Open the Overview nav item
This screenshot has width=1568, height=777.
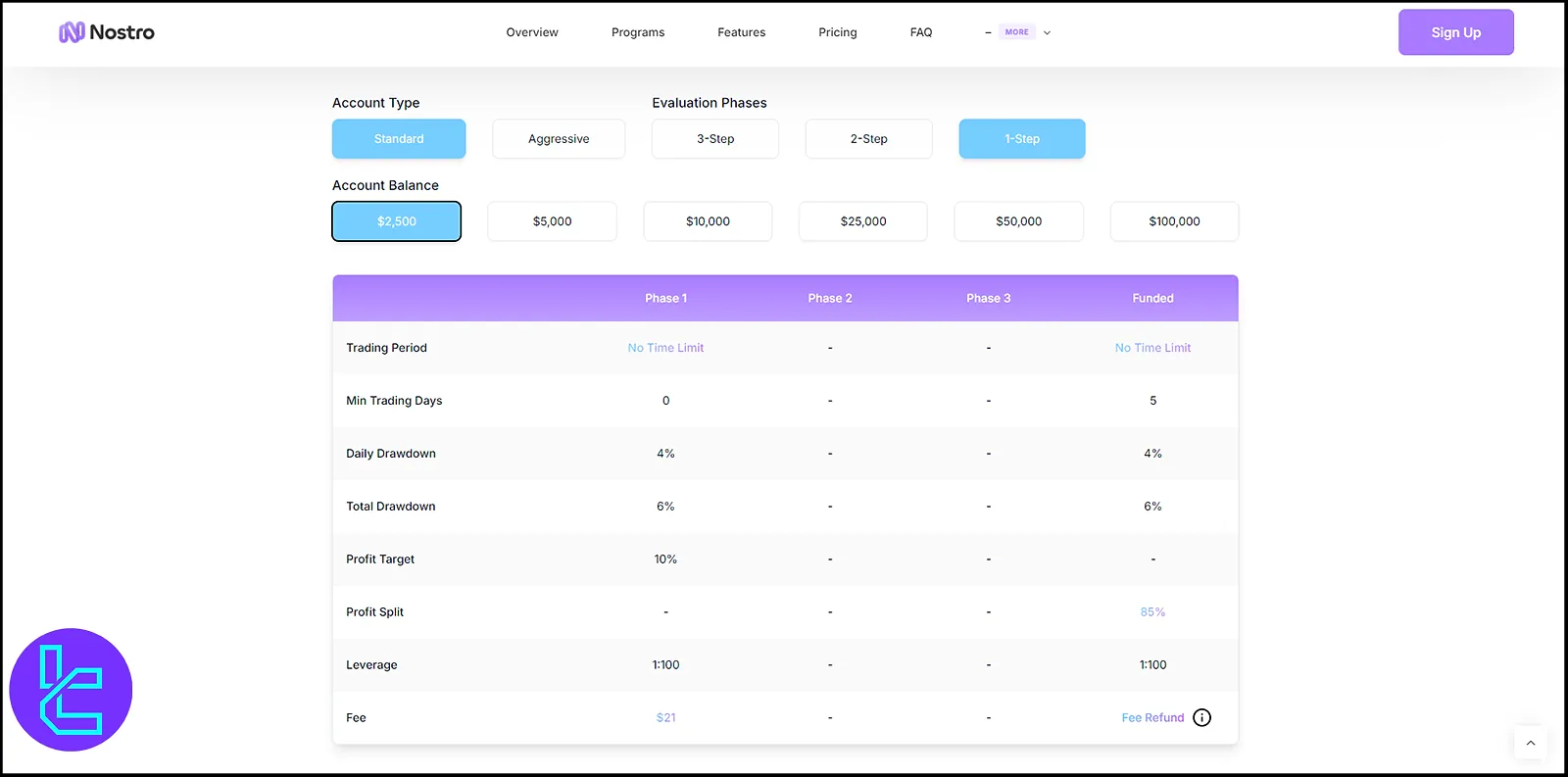[x=532, y=32]
